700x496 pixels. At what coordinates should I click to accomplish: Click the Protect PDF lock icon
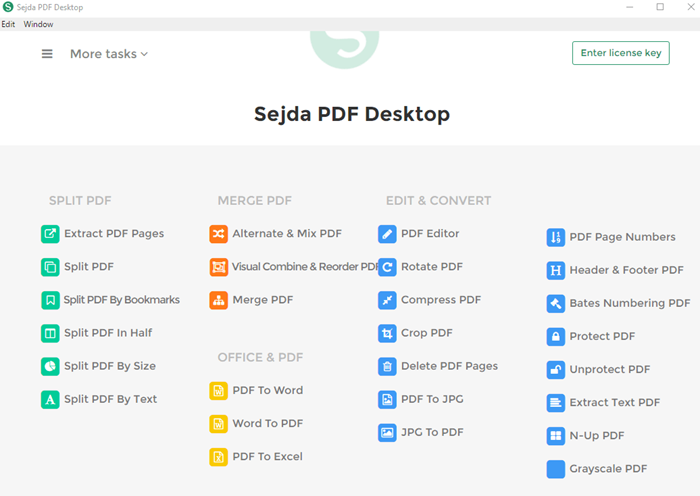555,336
